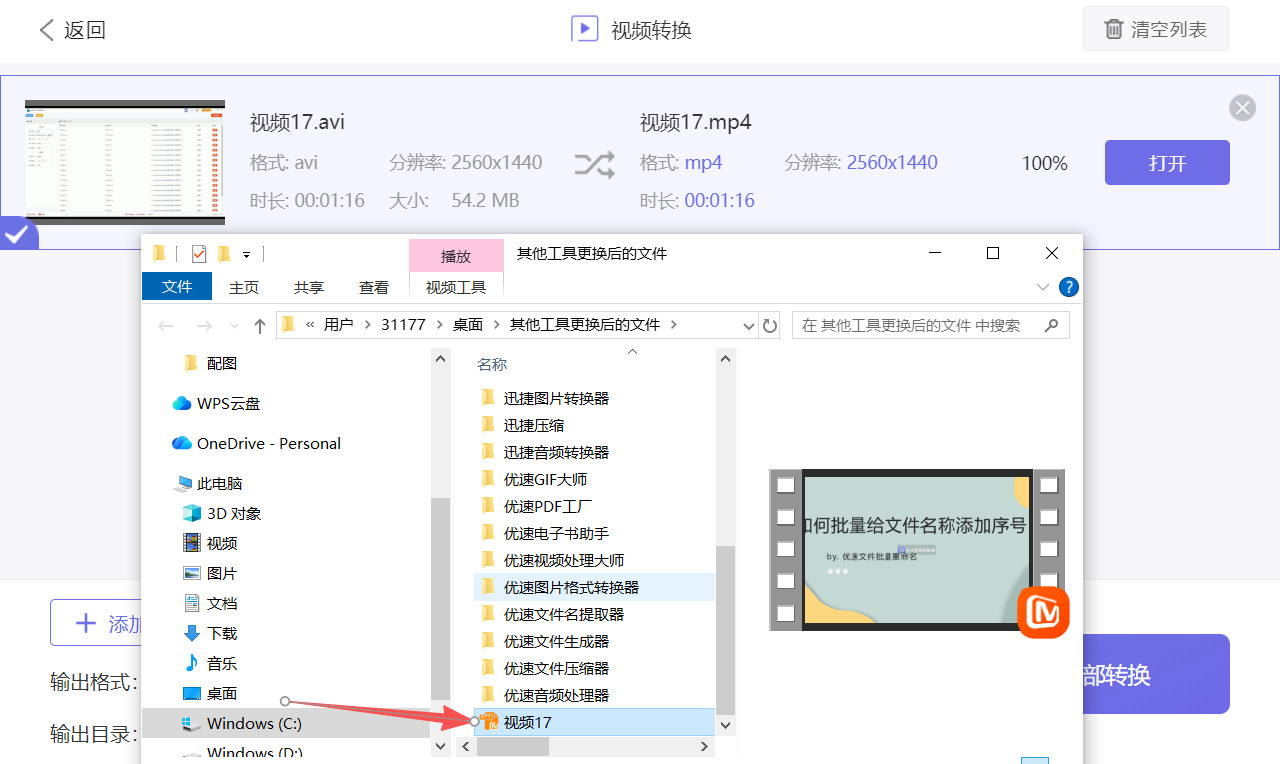The width and height of the screenshot is (1280, 764).
Task: Click the 视频17.avi video thumbnail
Action: (x=125, y=163)
